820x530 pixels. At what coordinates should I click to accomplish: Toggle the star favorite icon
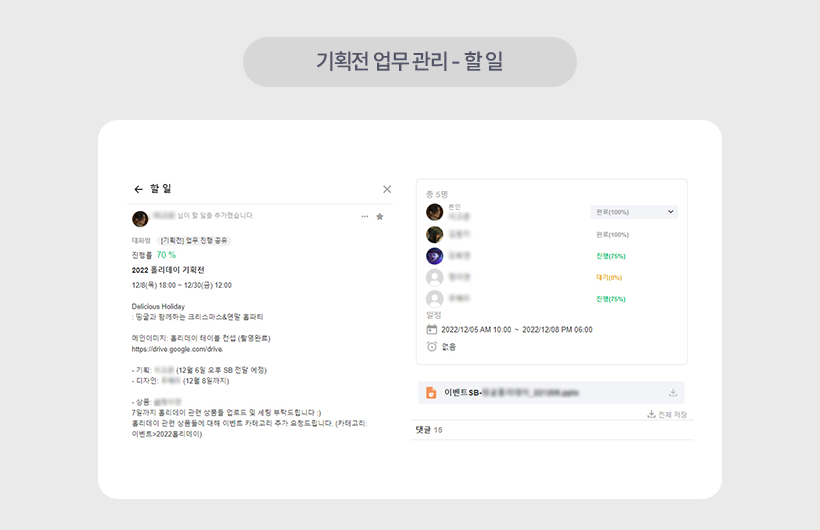coord(380,216)
